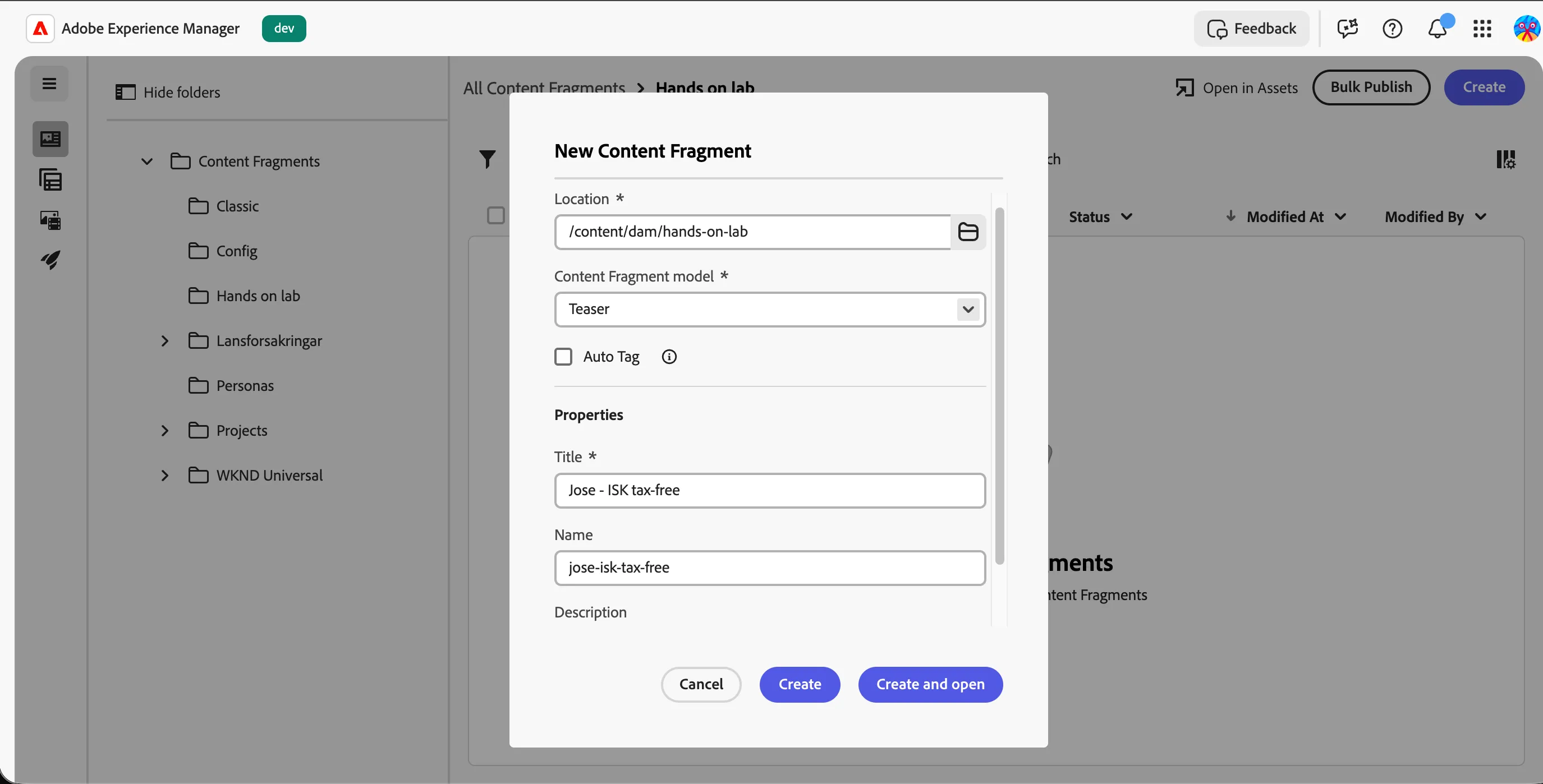
Task: Open column settings icon
Action: click(x=1506, y=159)
